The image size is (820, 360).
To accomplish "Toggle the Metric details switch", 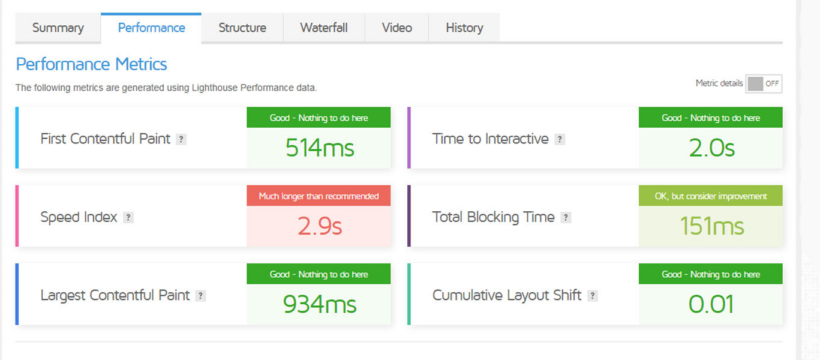I will tap(764, 84).
